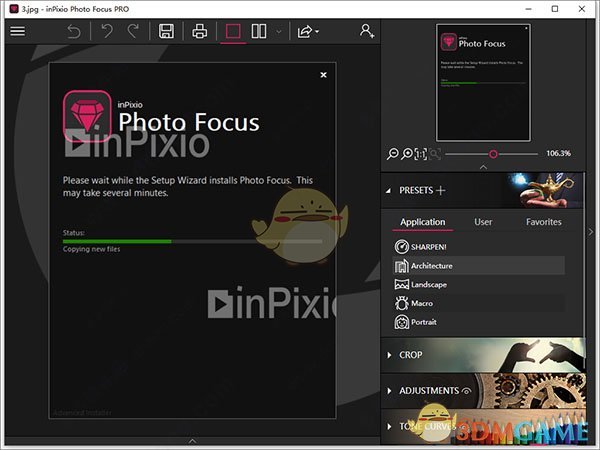Apply the Portrait preset

click(x=479, y=322)
